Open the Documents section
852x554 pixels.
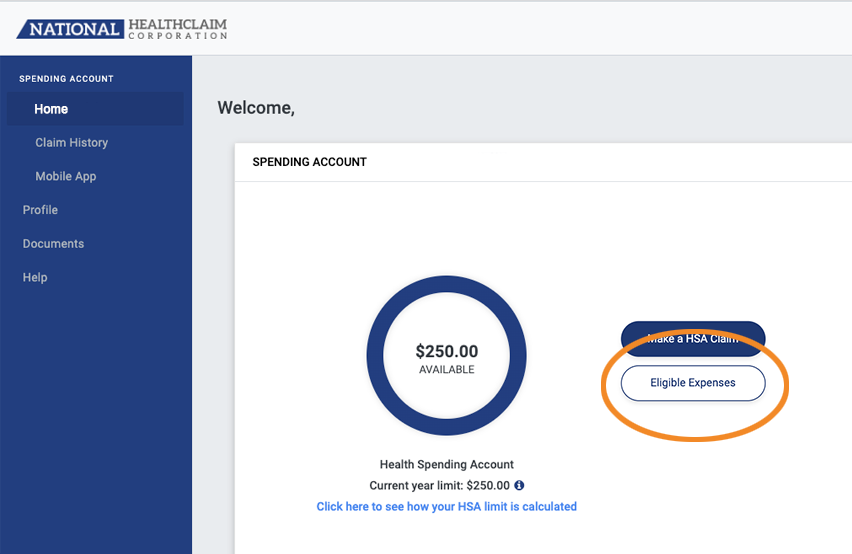(x=53, y=243)
